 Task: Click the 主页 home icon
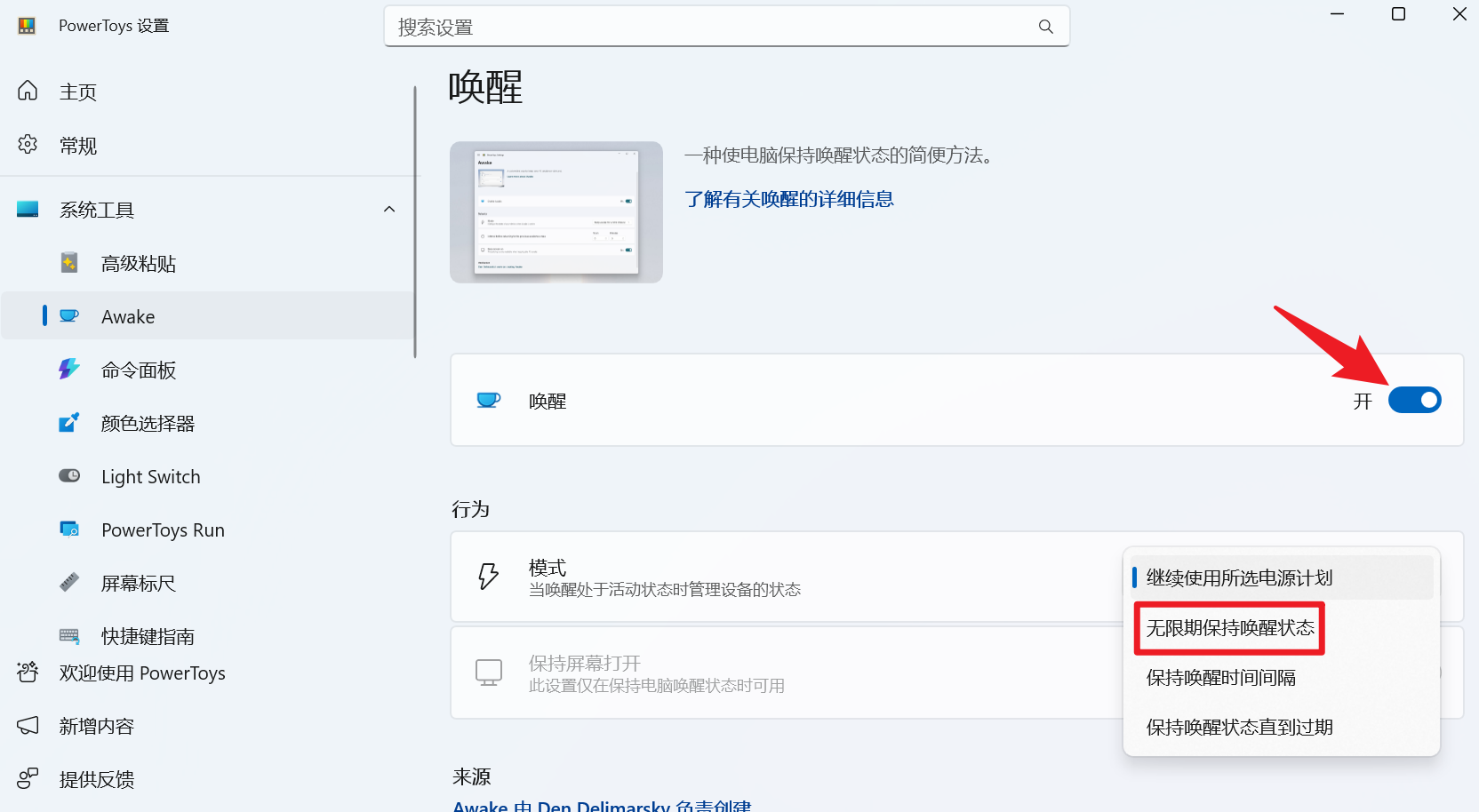point(28,91)
